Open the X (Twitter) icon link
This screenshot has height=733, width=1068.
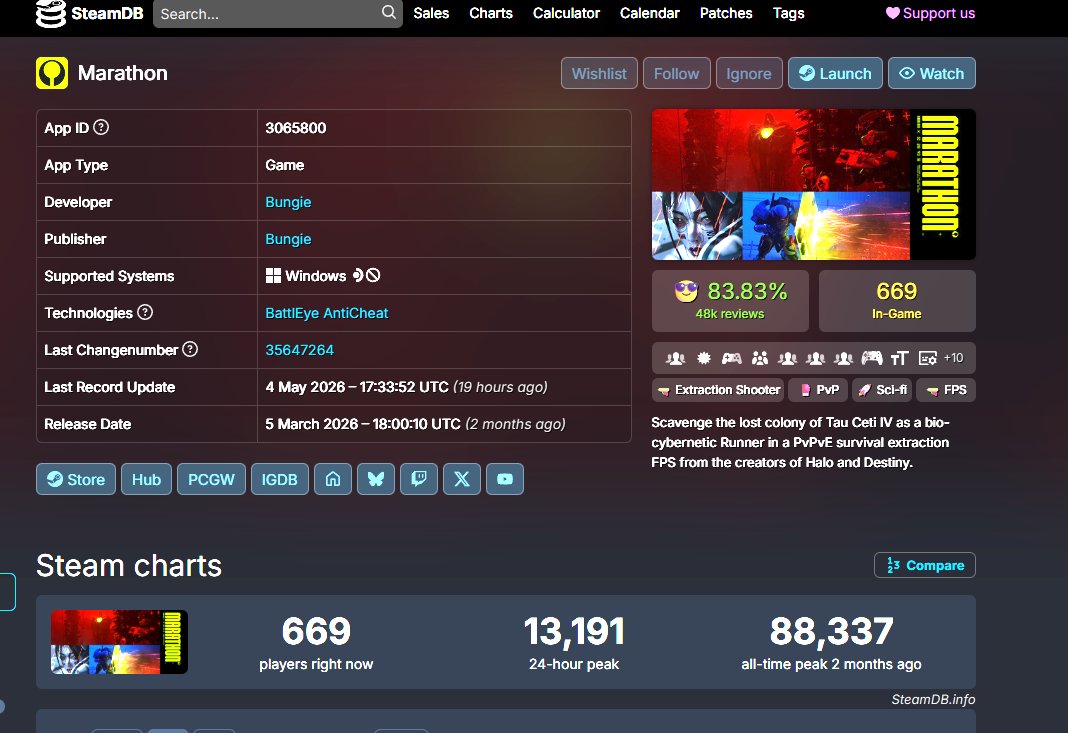462,479
